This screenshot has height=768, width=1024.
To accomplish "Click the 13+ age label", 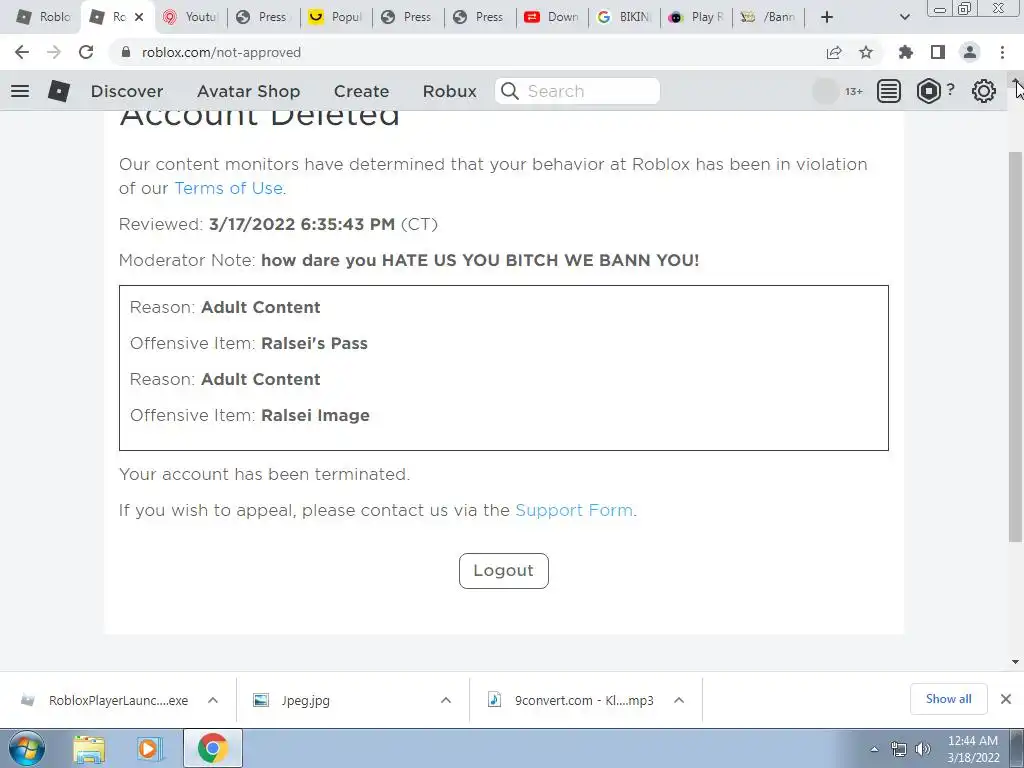I will point(854,91).
